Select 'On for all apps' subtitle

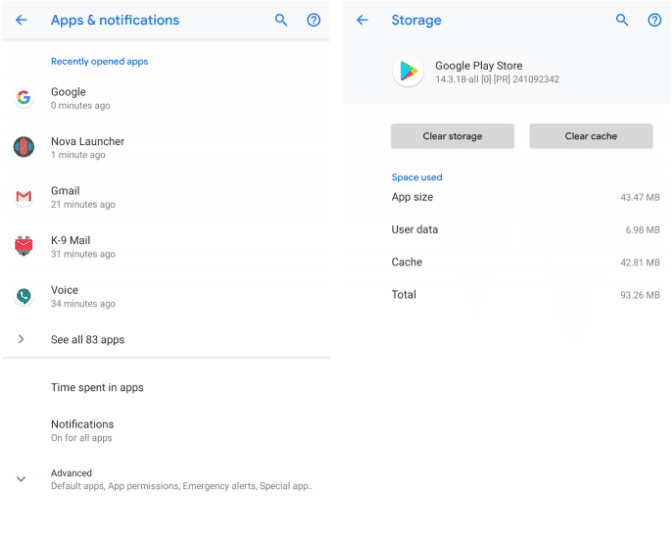click(81, 438)
